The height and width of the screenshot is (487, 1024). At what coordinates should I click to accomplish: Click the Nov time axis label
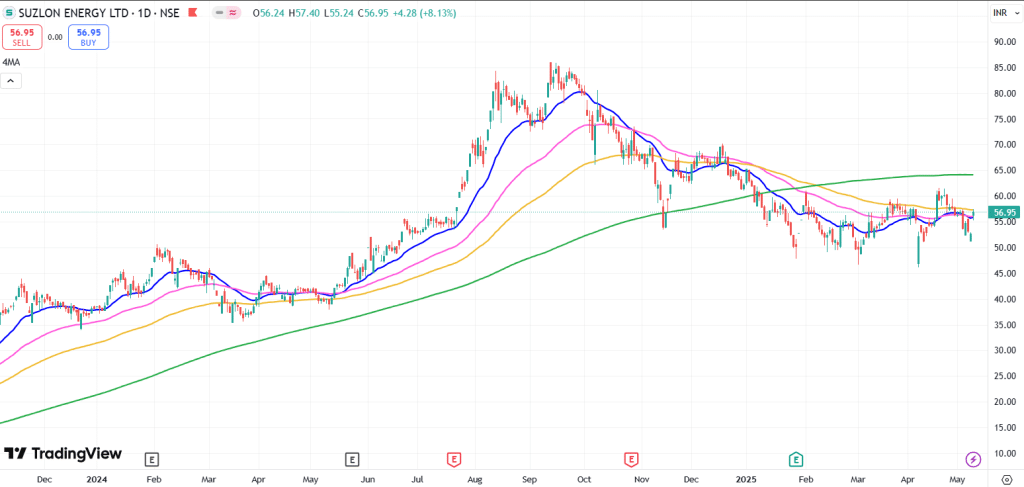tap(643, 479)
